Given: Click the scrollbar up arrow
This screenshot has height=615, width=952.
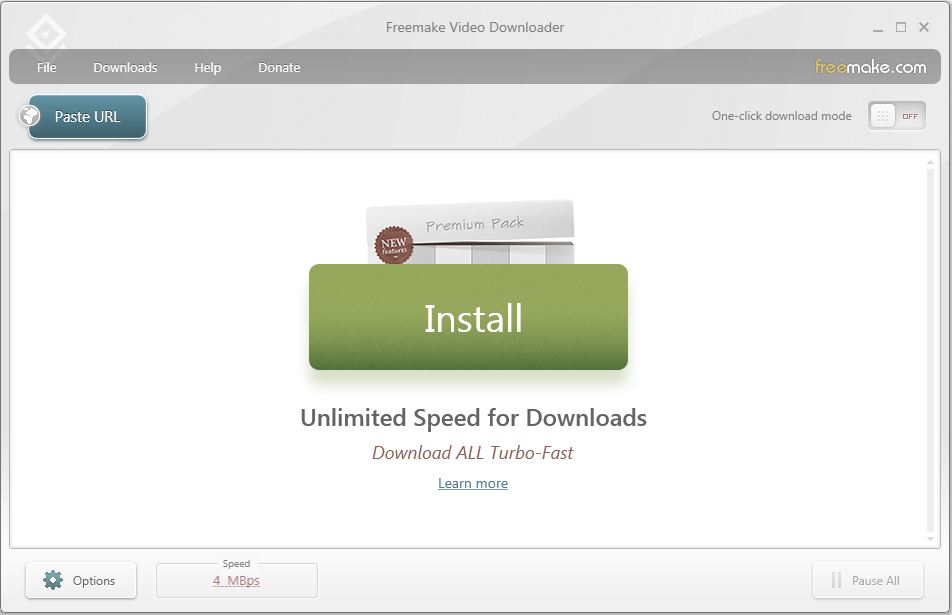Looking at the screenshot, I should [930, 163].
